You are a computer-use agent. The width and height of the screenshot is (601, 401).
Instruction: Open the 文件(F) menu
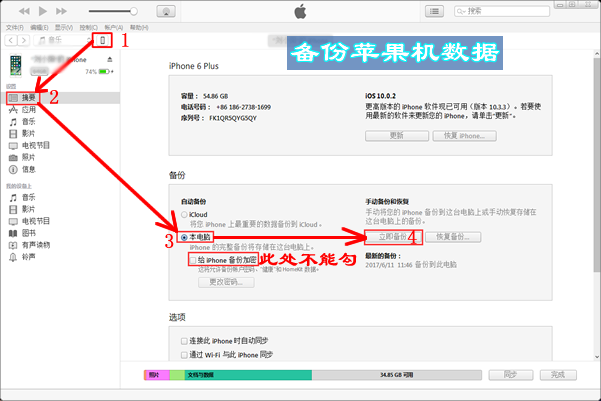[15, 28]
